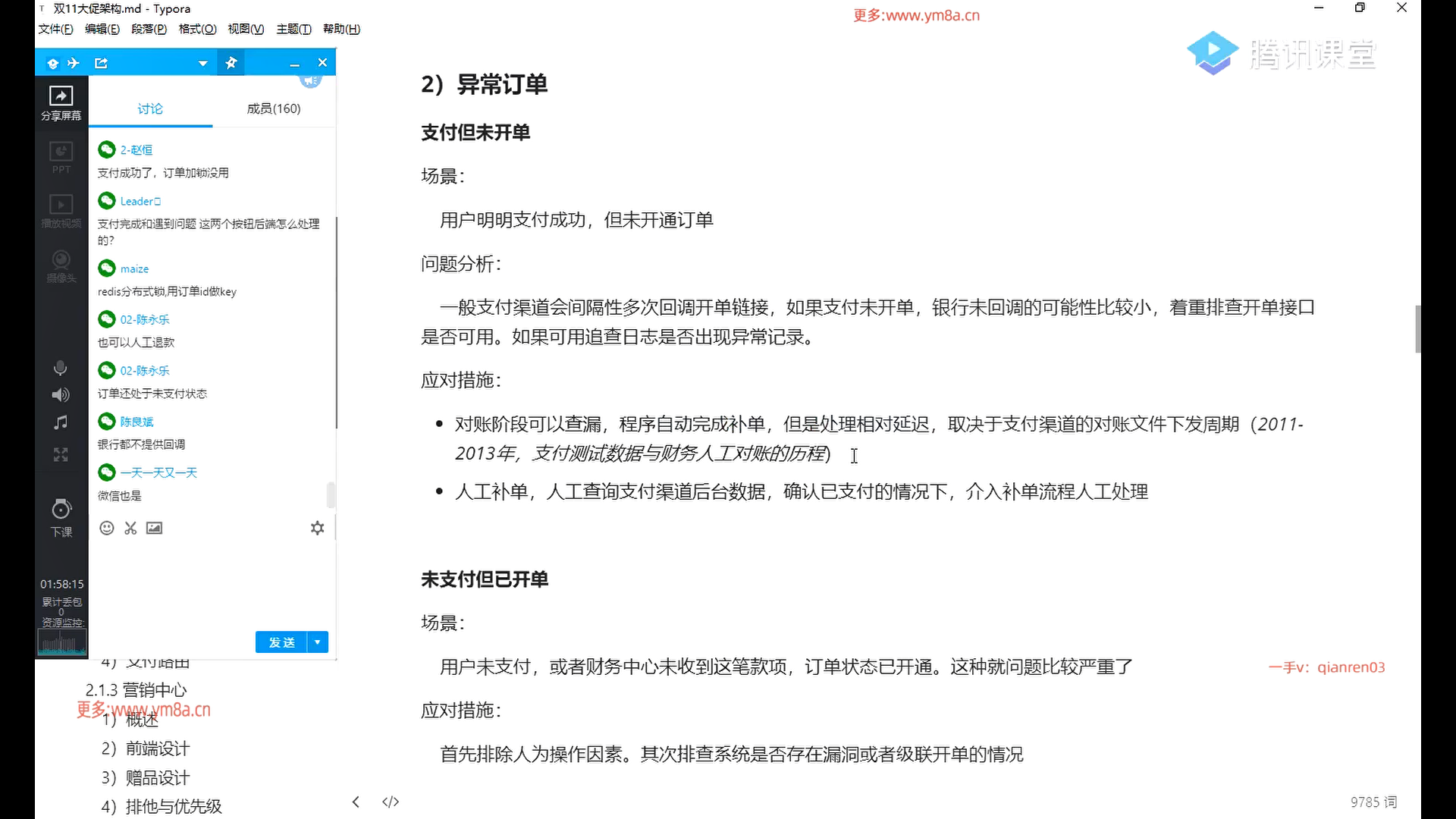Open chat settings gear icon
Screen dimensions: 1456x819
pos(317,528)
